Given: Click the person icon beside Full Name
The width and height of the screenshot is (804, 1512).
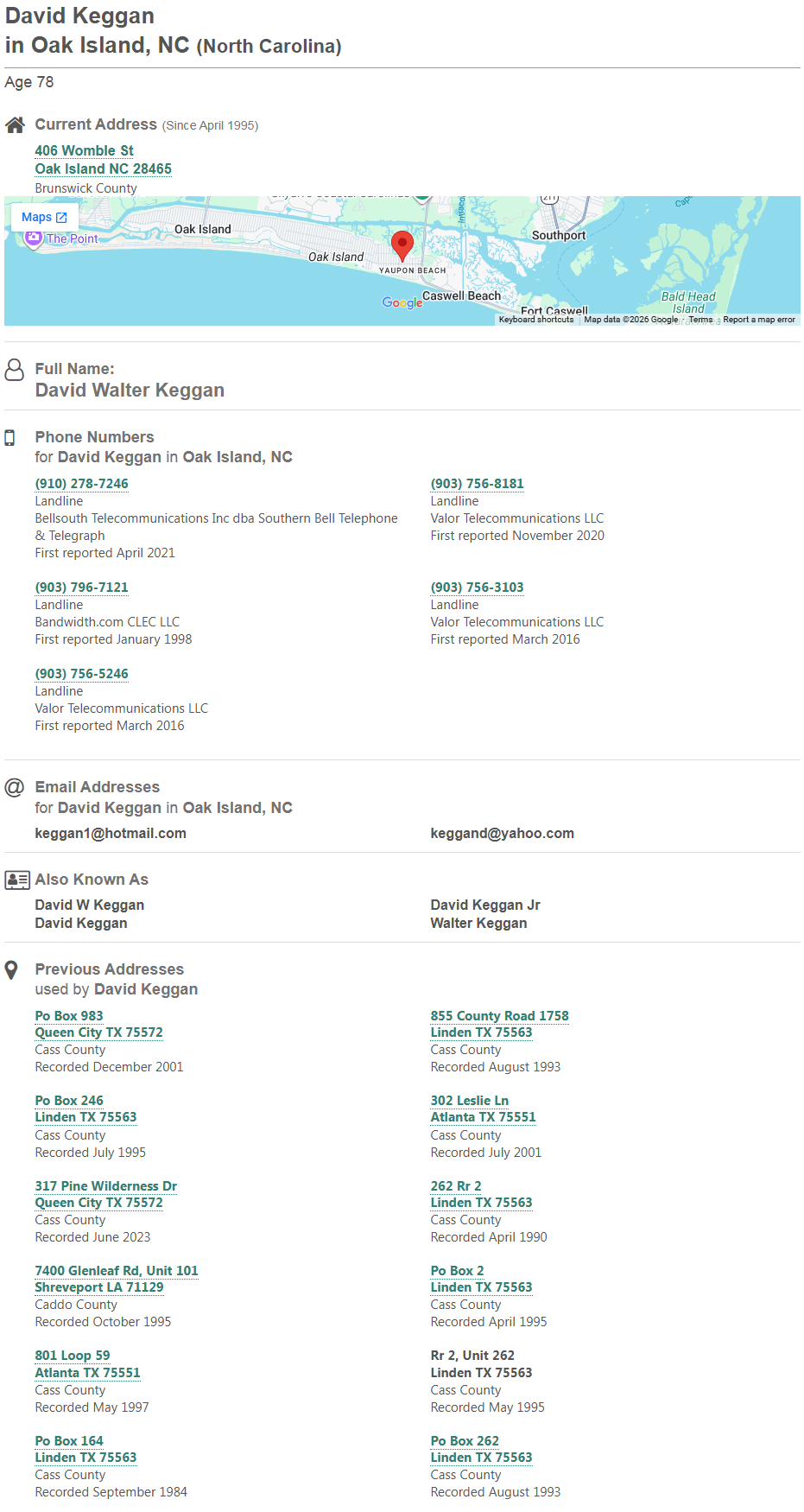Looking at the screenshot, I should 15,370.
